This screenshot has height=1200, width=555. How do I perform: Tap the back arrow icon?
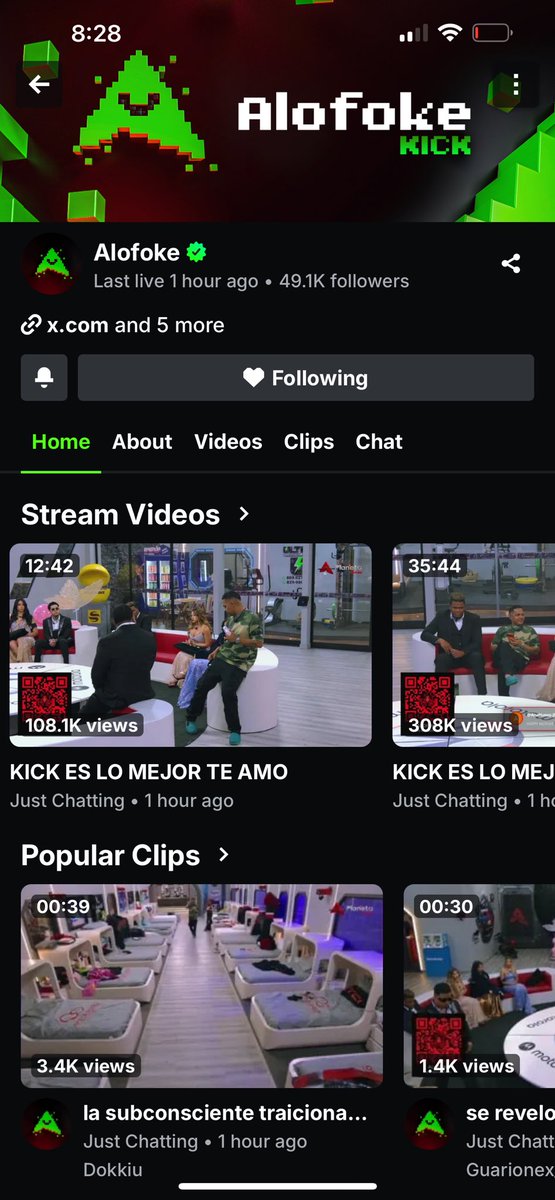point(39,85)
